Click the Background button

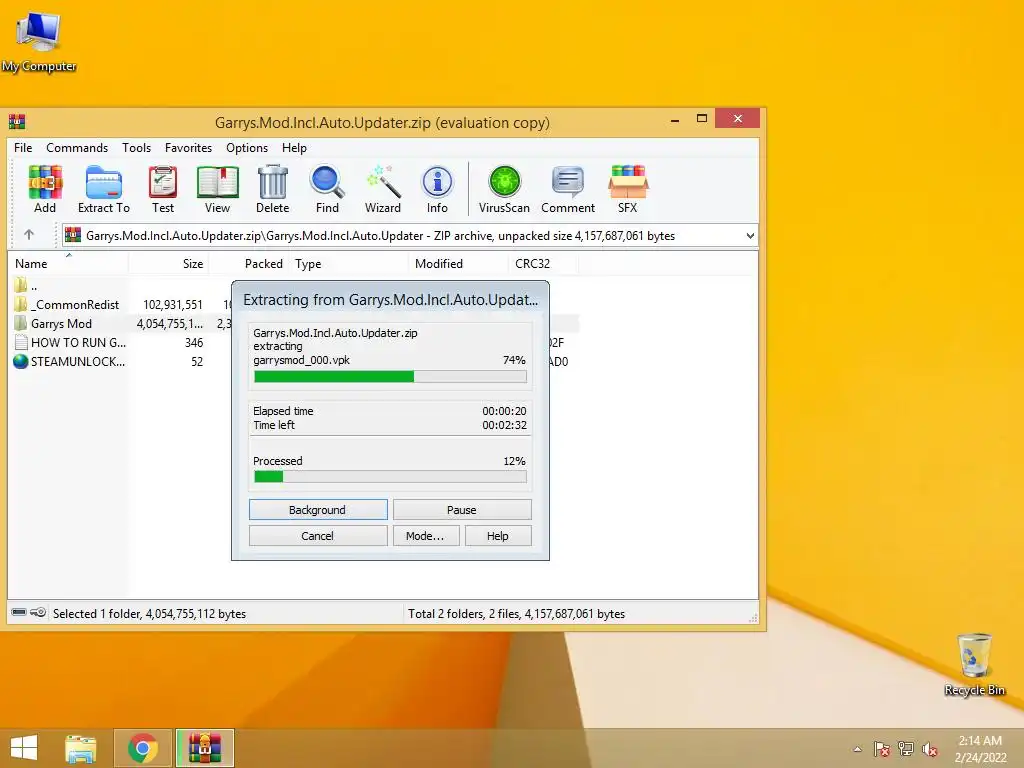click(x=318, y=509)
